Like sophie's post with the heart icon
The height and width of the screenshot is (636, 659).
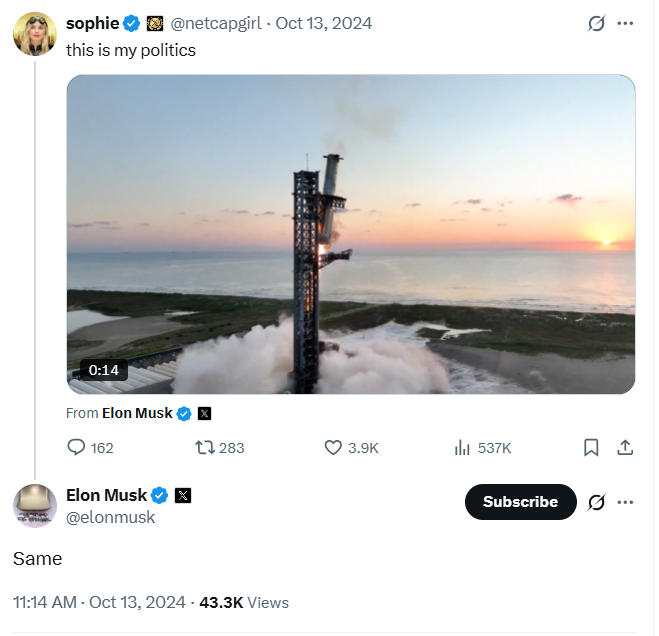(x=334, y=448)
